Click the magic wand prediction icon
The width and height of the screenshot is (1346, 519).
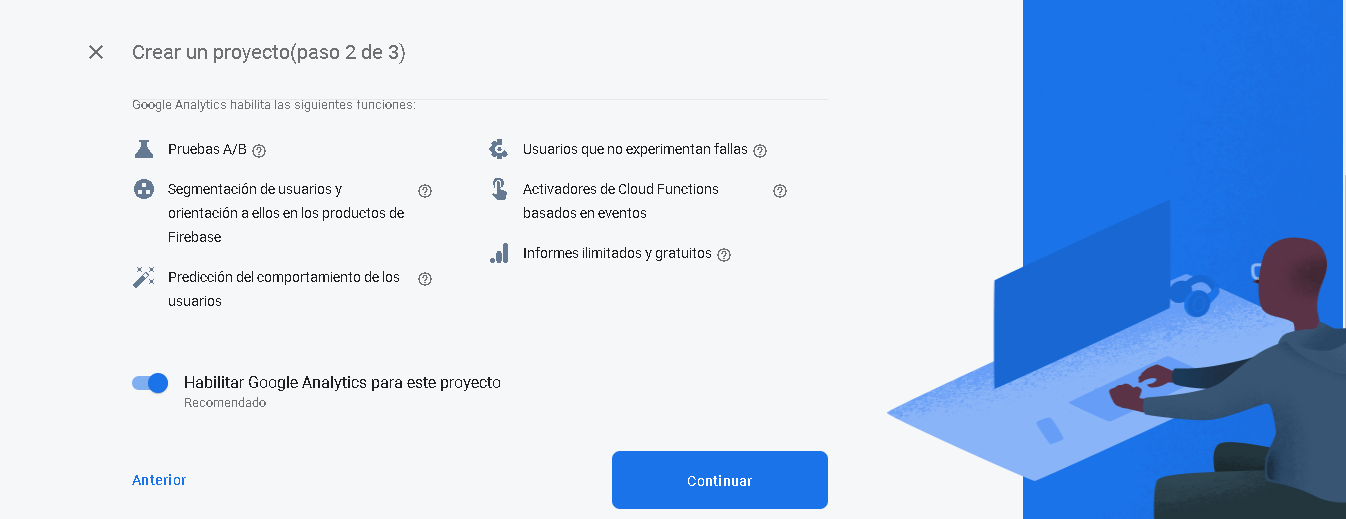(x=144, y=277)
